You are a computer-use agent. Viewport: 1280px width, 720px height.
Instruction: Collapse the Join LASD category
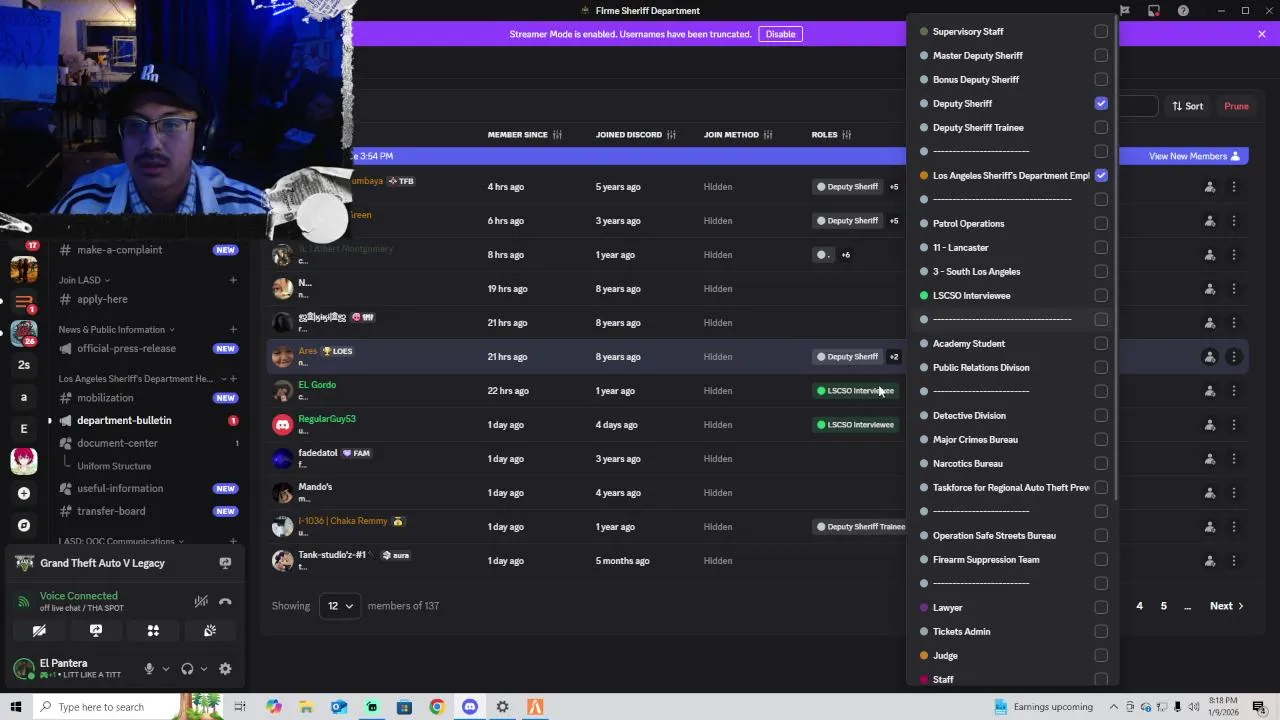pos(84,280)
